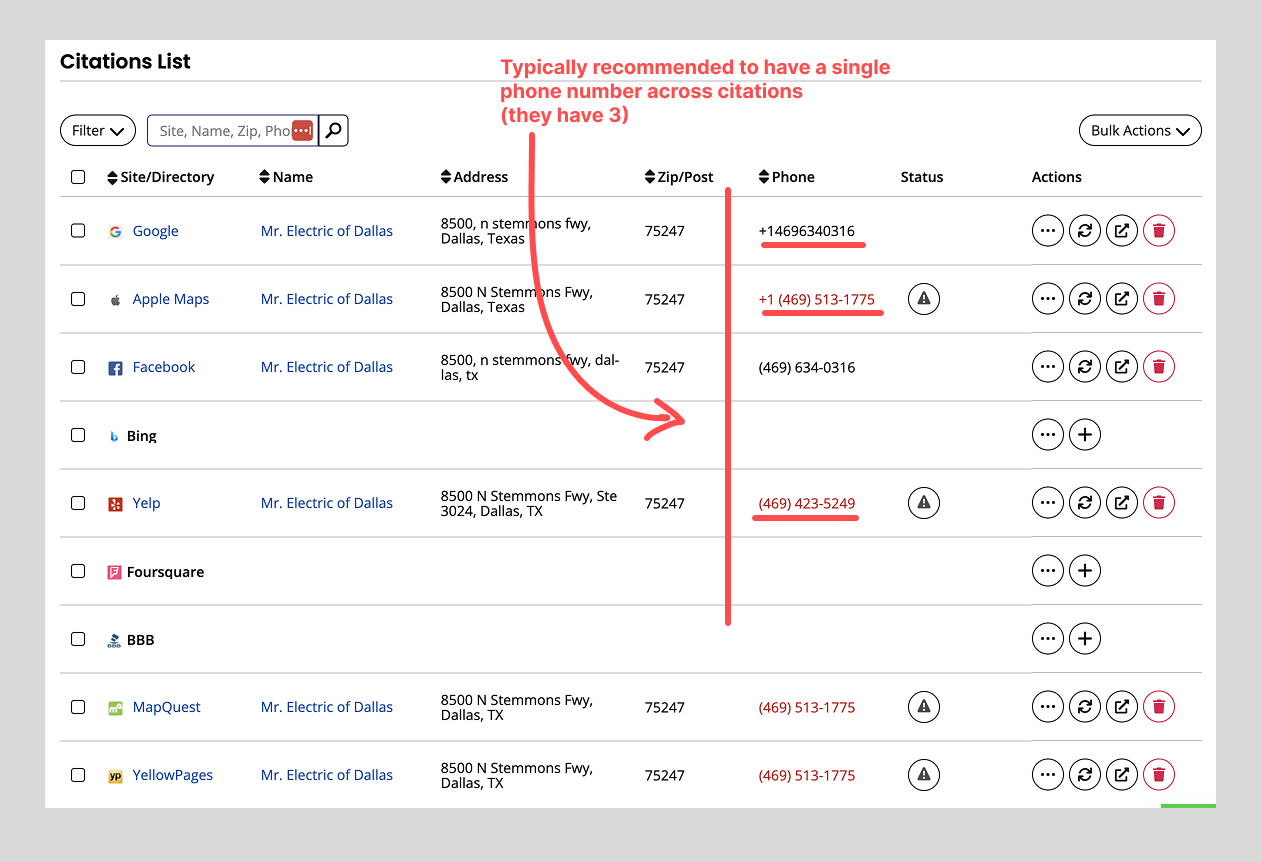Add a Bing citation with plus icon

click(x=1085, y=435)
